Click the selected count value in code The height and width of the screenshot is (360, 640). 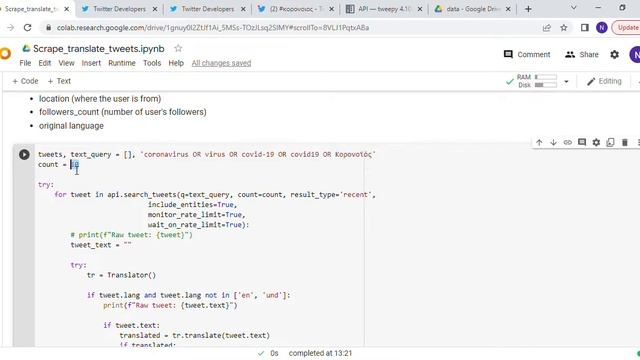[75, 164]
